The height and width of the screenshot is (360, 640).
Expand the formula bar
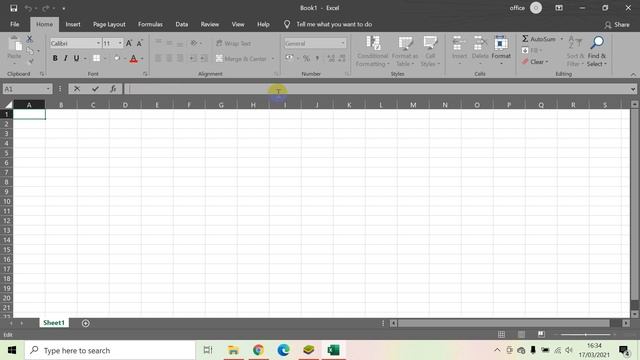click(x=633, y=89)
